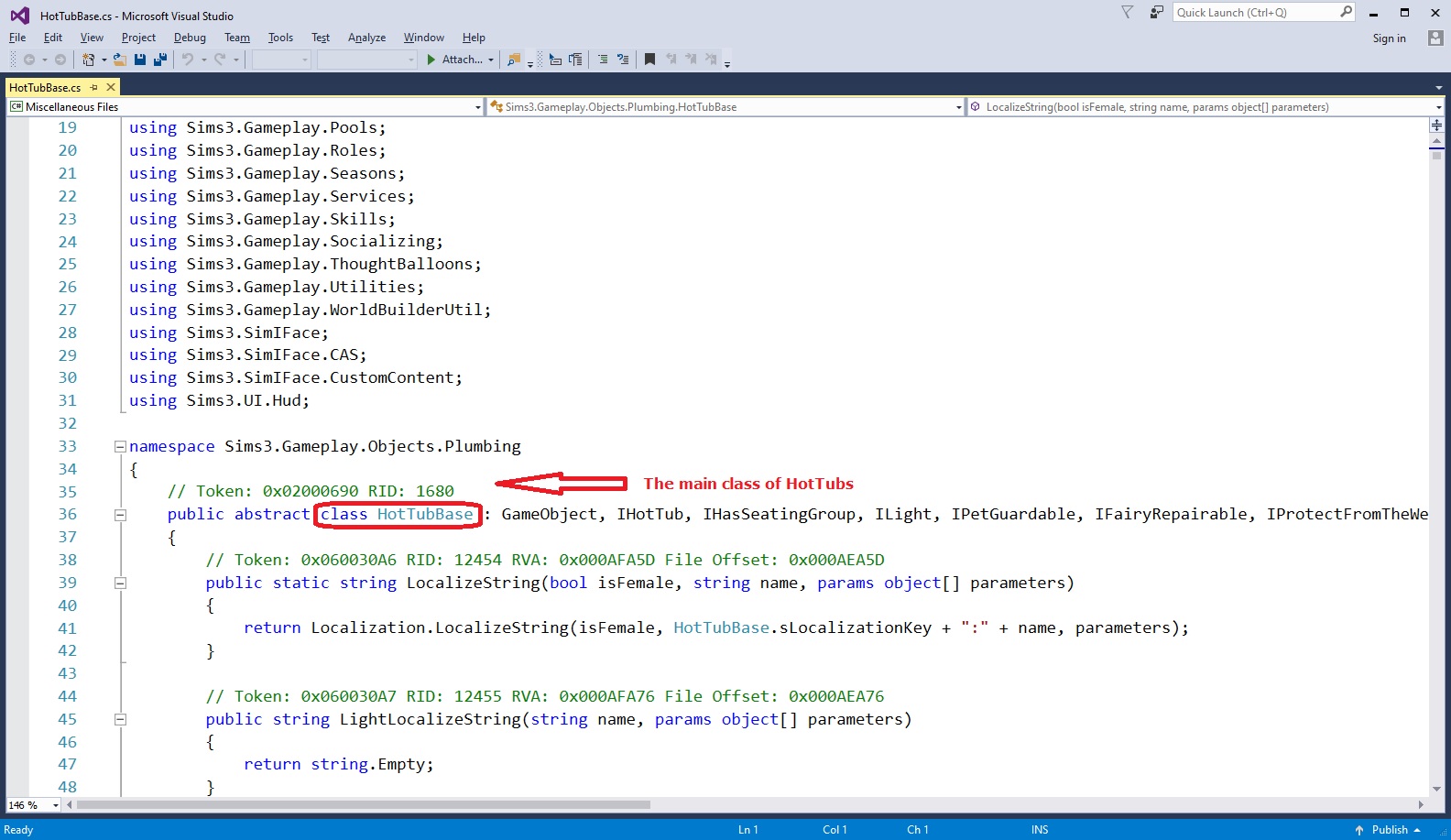Click the Increase Indent toolbar icon
This screenshot has width=1451, height=840.
[575, 60]
